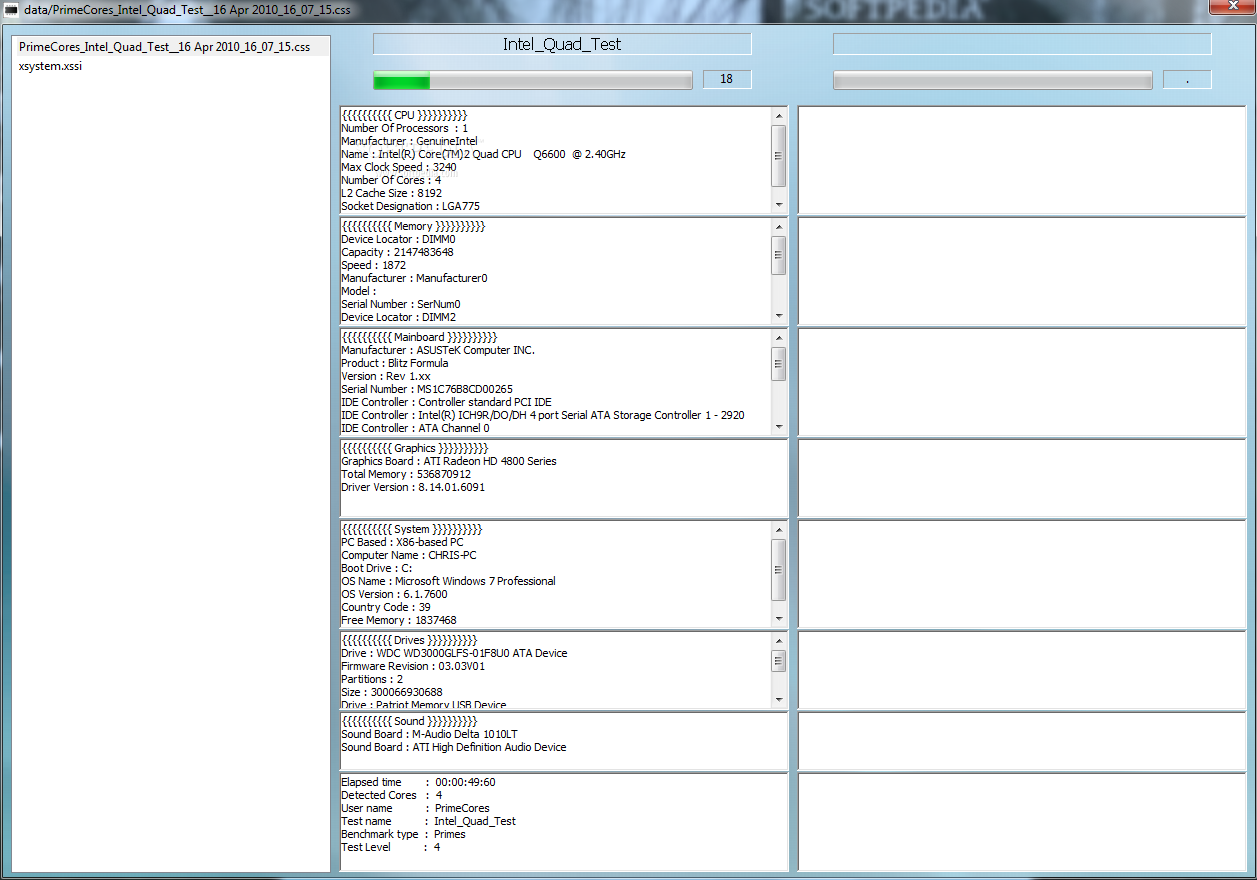Click the CPU section header line
The width and height of the screenshot is (1257, 880).
[404, 115]
